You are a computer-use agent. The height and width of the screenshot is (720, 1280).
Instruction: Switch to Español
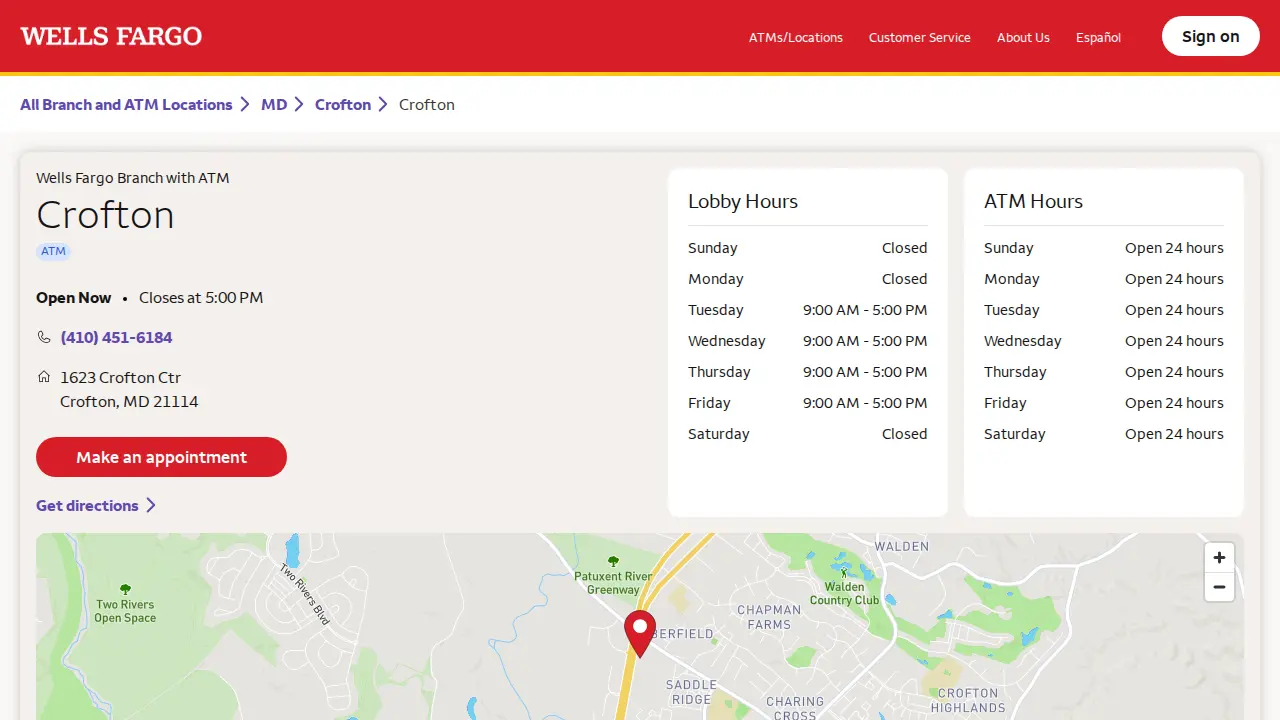[1098, 38]
